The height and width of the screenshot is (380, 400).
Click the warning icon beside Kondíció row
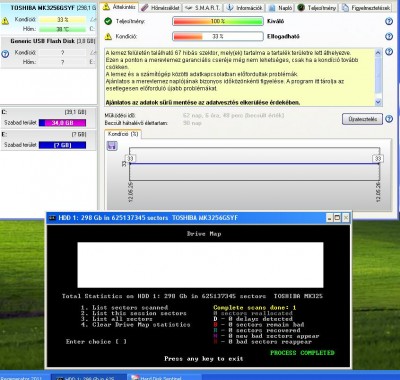click(108, 36)
